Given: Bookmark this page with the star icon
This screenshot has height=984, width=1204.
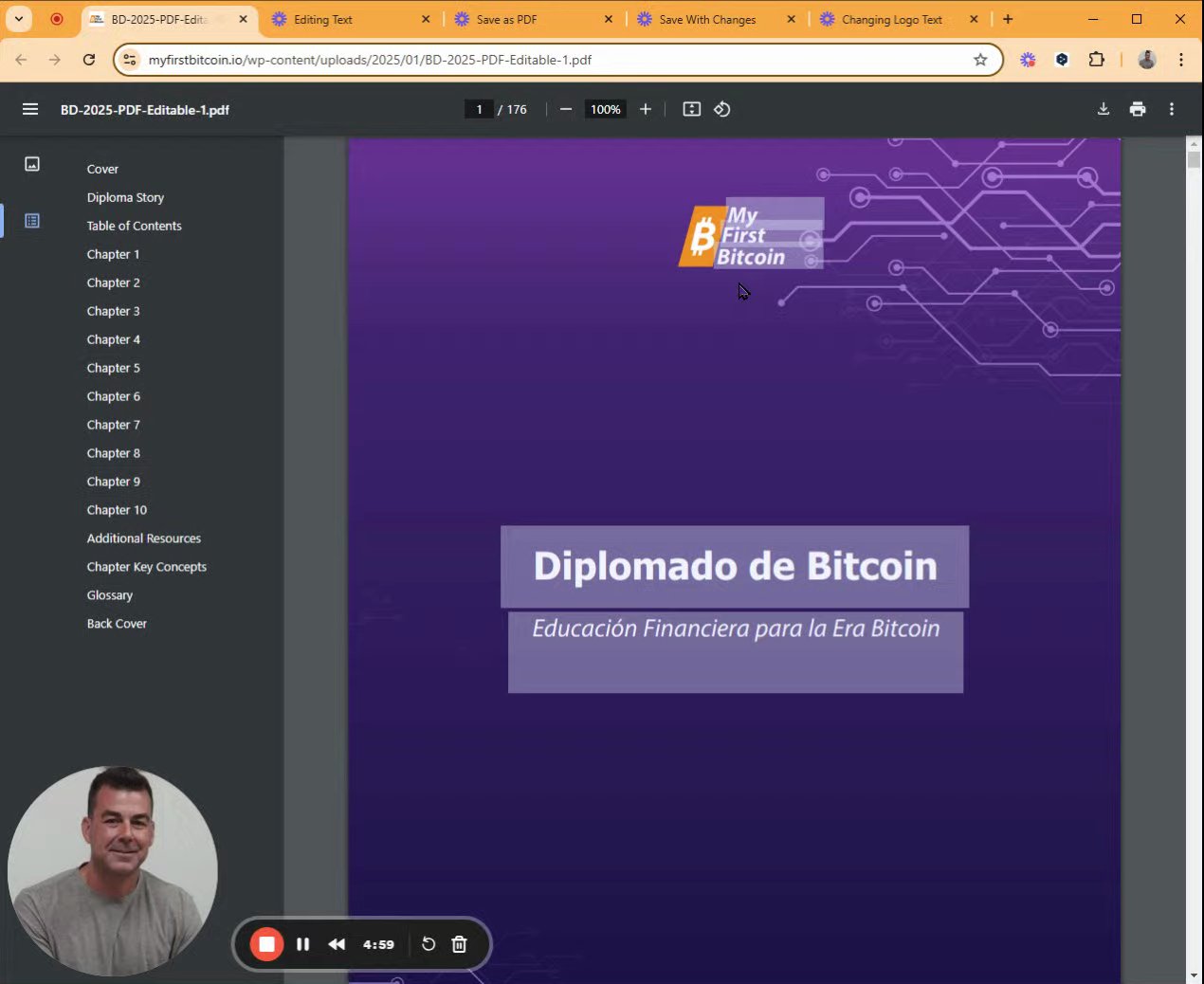Looking at the screenshot, I should 980,60.
